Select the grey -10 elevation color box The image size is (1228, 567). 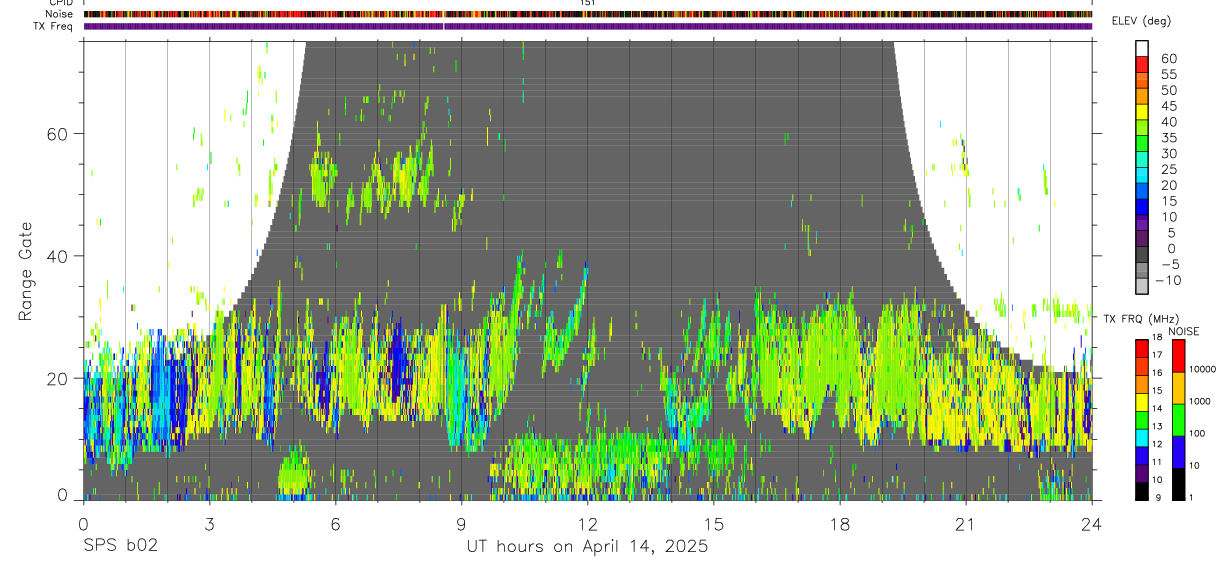pos(1142,285)
